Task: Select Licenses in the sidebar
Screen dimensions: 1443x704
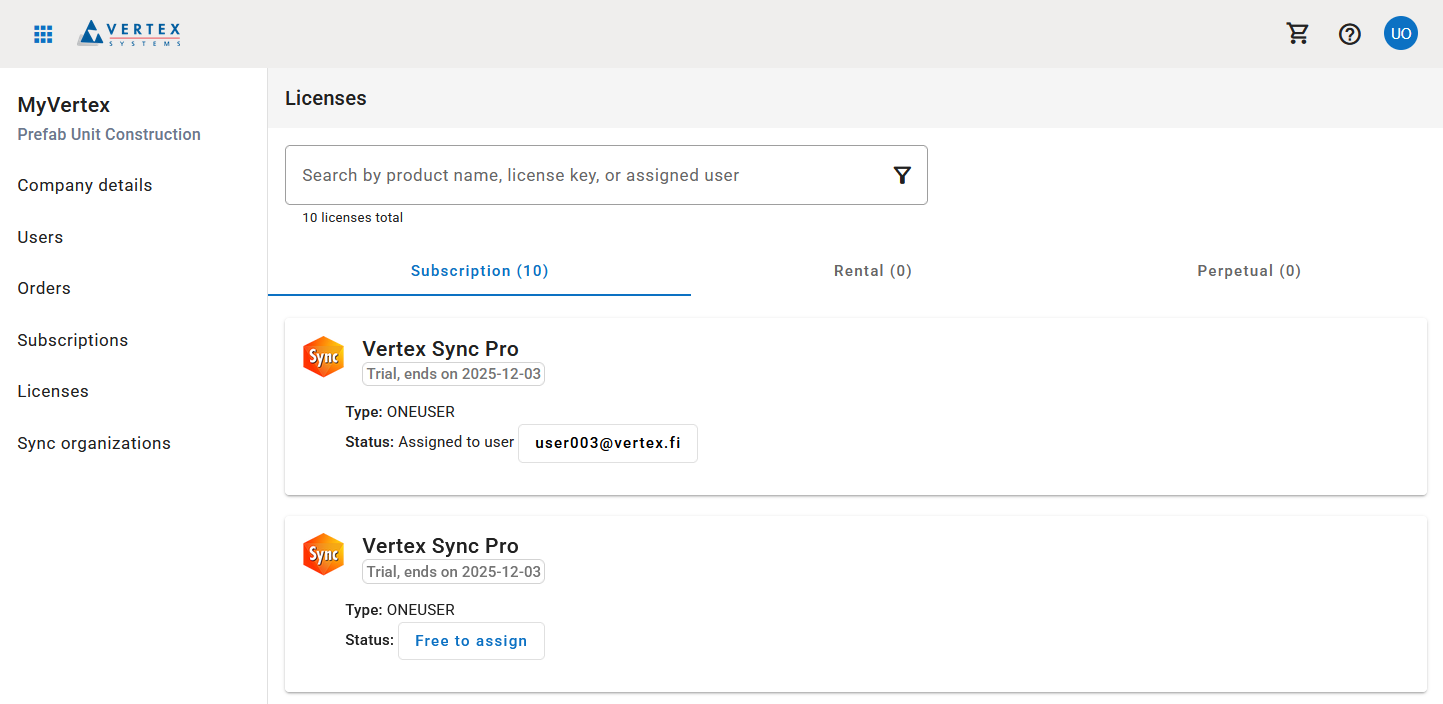Action: pos(53,391)
